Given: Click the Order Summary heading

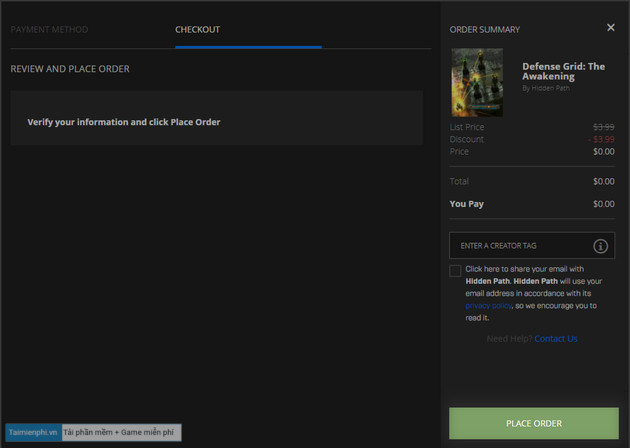Looking at the screenshot, I should point(485,29).
